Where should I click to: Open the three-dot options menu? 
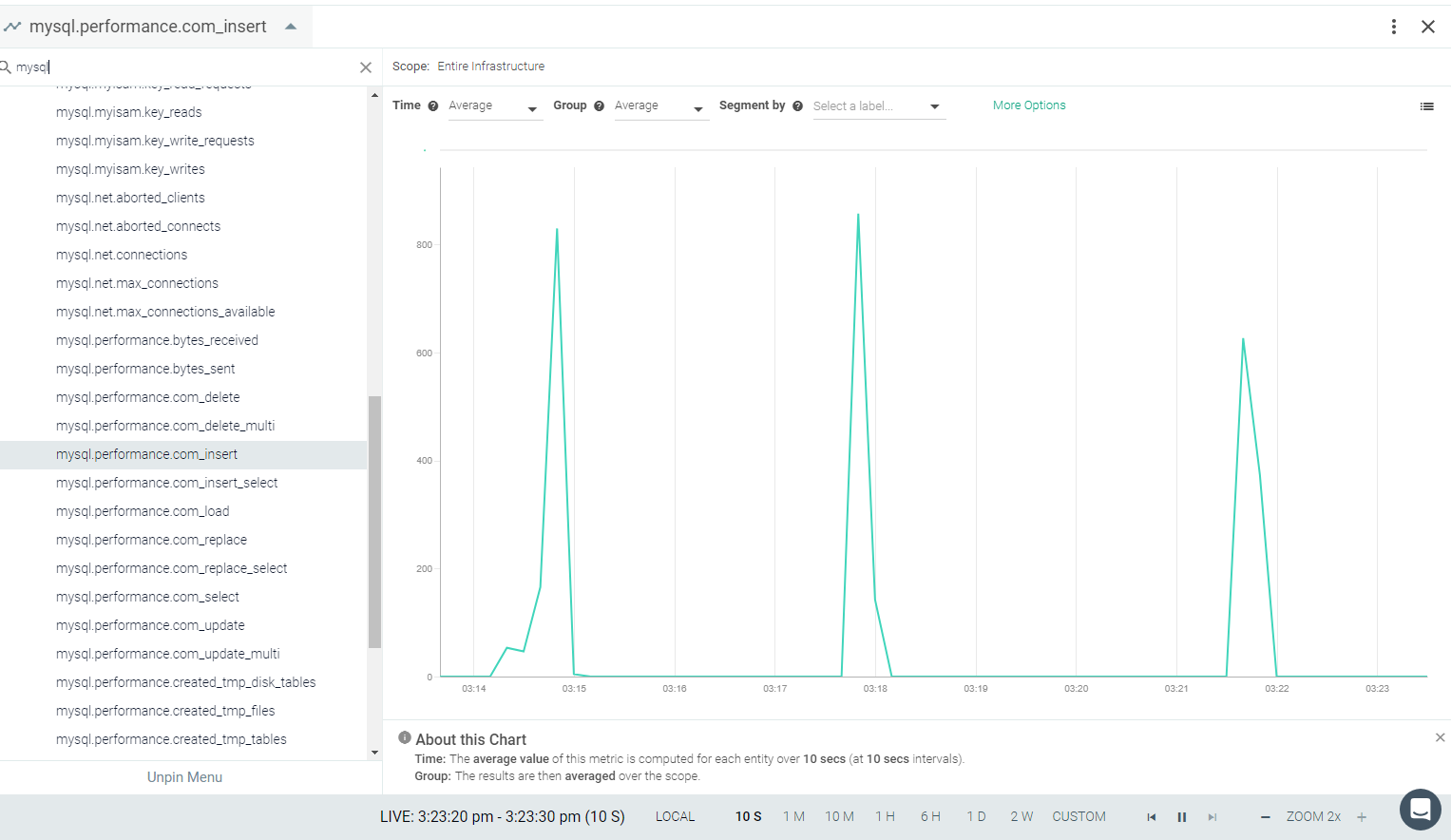[x=1394, y=27]
